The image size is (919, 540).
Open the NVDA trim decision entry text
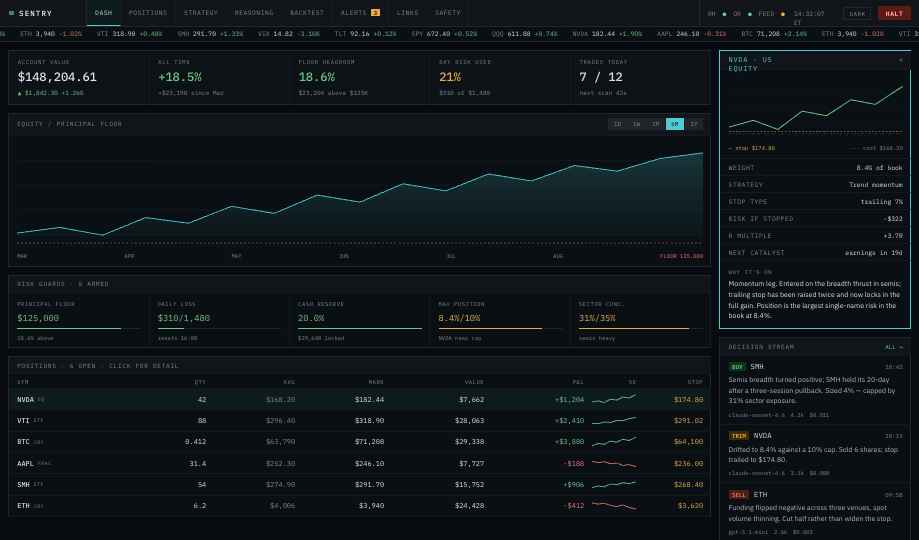point(814,454)
